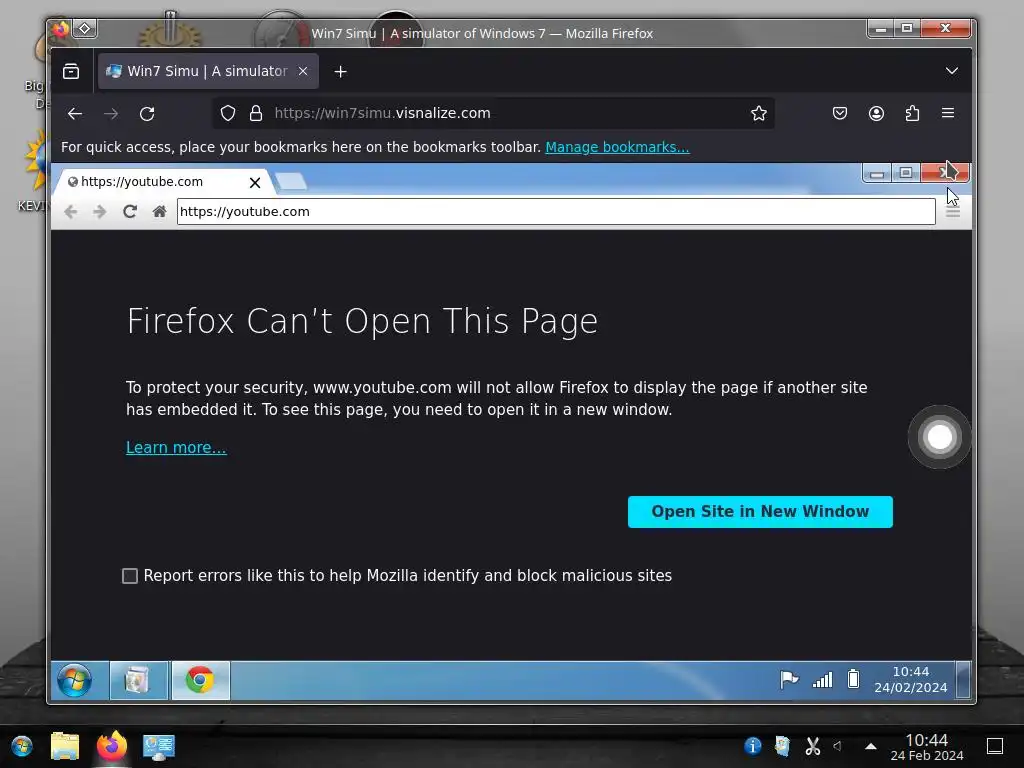Open simulated taskbar Recycle Bin item
The height and width of the screenshot is (768, 1024).
coord(138,680)
